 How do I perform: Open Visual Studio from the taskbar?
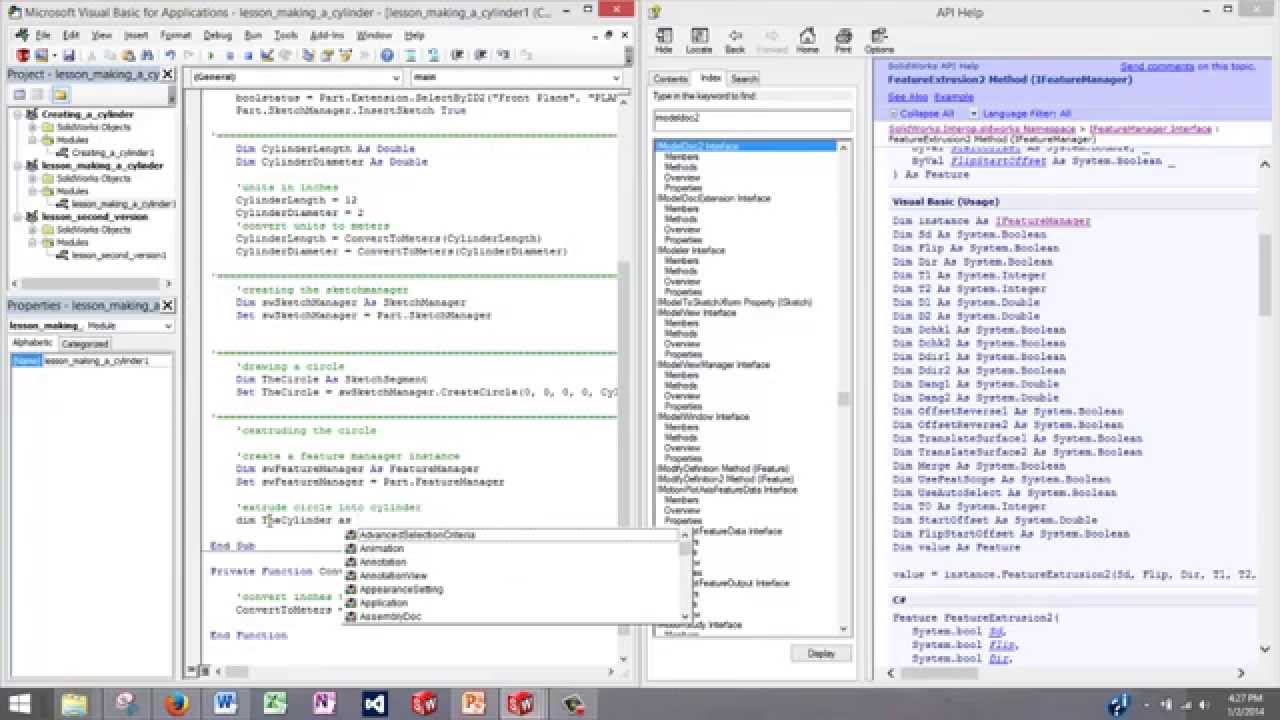pyautogui.click(x=375, y=703)
